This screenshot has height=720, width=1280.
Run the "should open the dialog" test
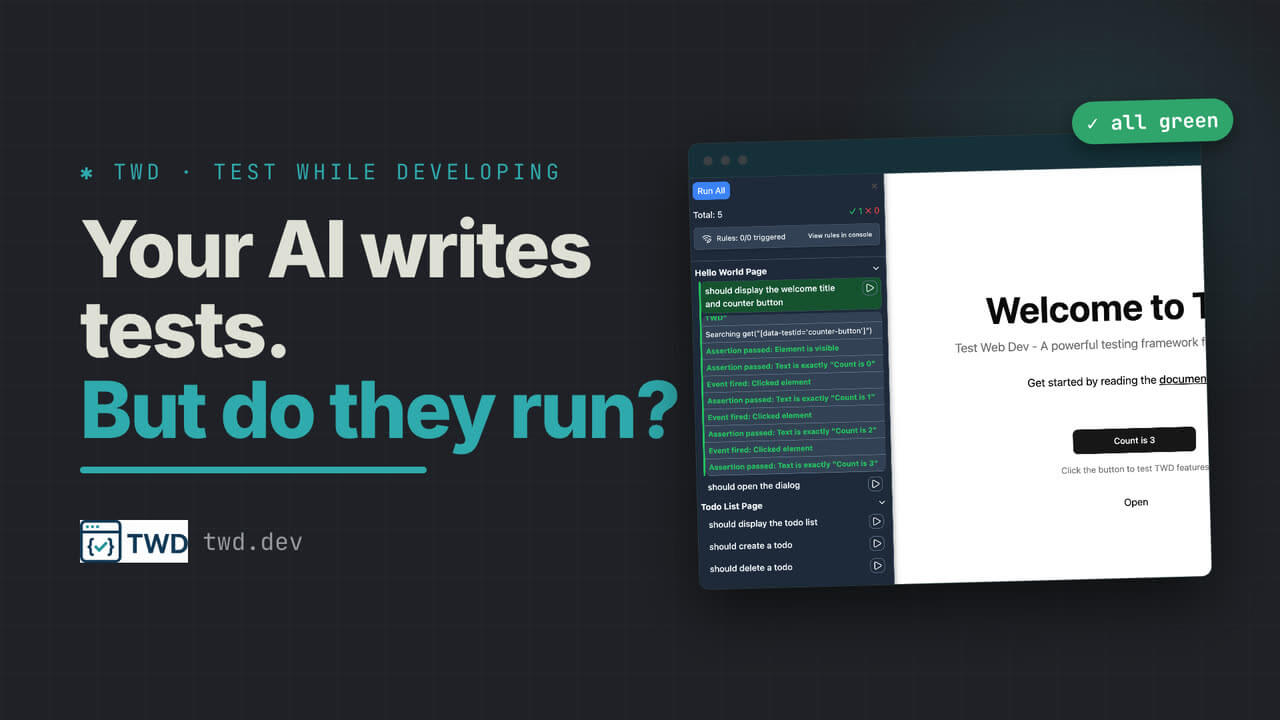pos(875,484)
